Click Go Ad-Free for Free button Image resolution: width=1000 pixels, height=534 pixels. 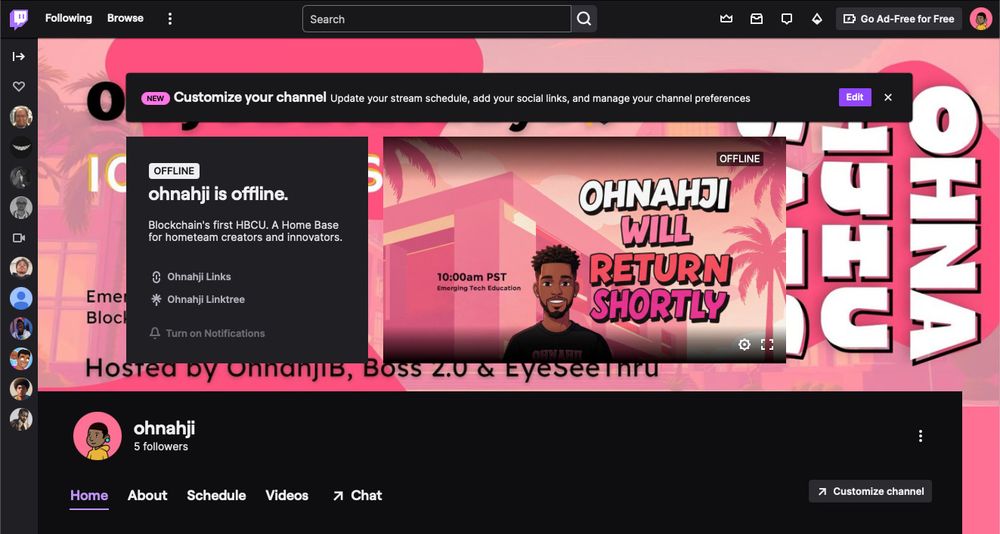899,19
